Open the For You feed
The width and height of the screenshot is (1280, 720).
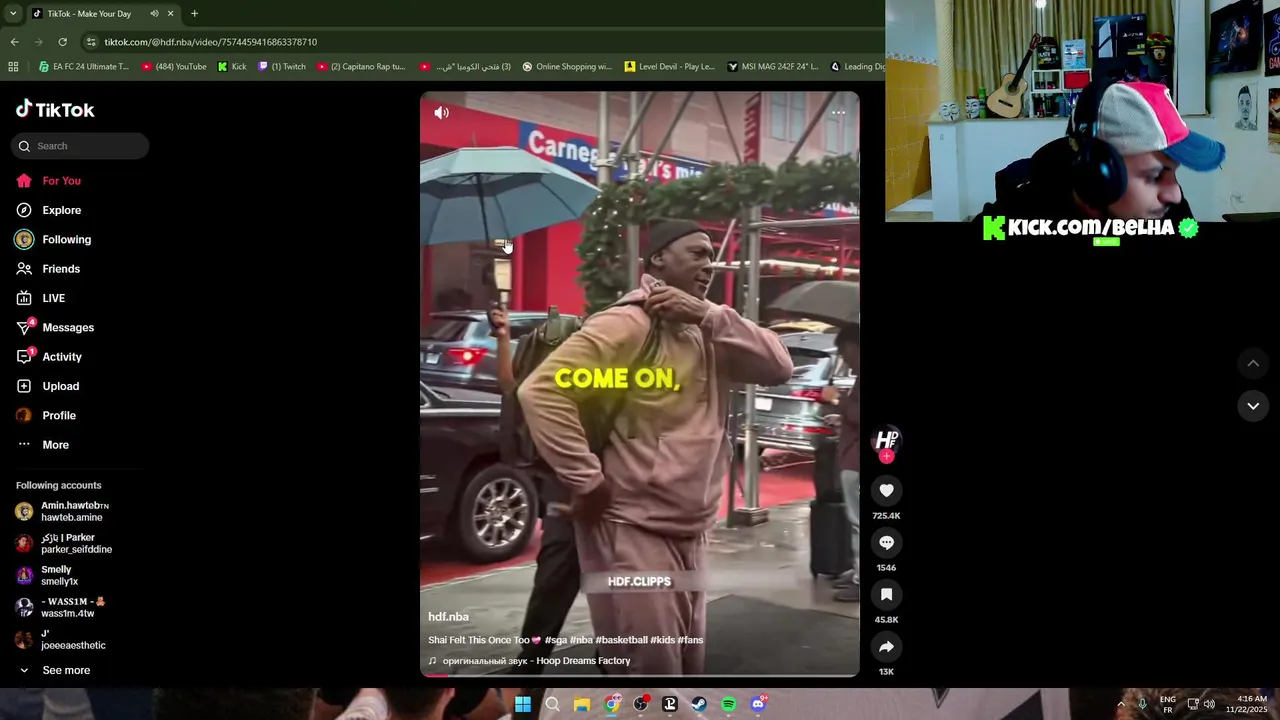coord(48,181)
